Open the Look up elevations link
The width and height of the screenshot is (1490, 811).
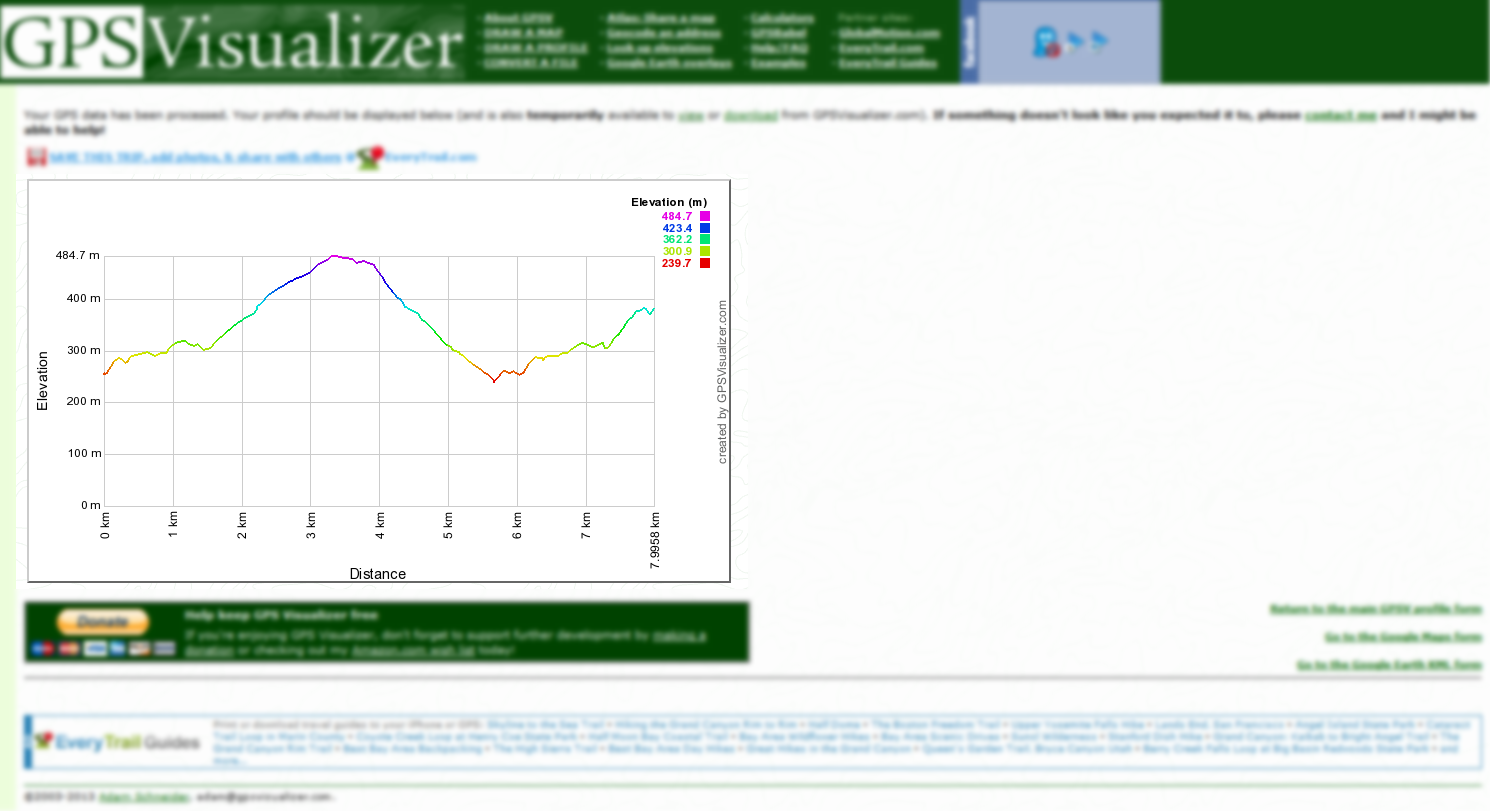[660, 47]
